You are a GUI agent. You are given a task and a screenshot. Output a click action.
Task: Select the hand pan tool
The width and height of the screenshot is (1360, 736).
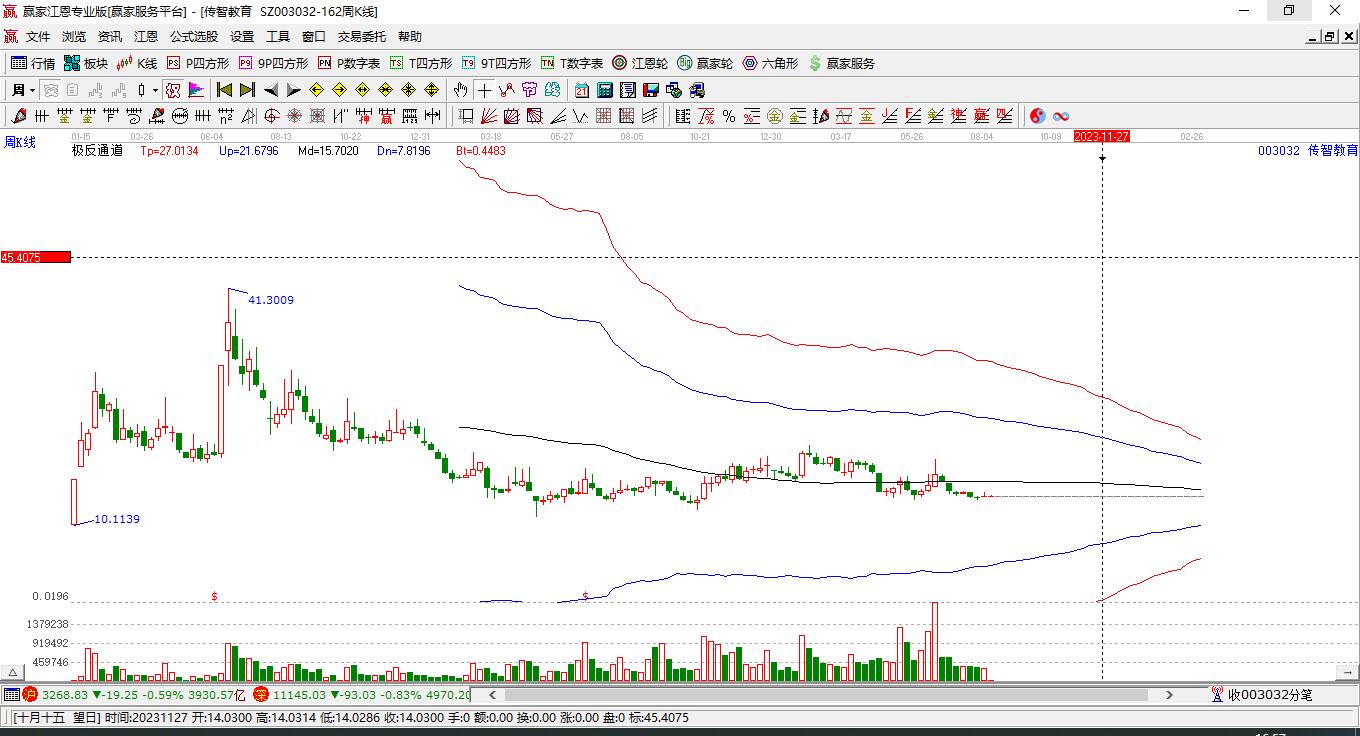(460, 90)
